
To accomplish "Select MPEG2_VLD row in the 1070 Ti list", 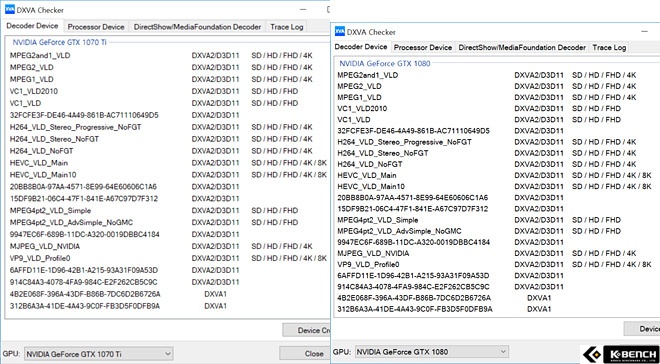I will pyautogui.click(x=168, y=67).
